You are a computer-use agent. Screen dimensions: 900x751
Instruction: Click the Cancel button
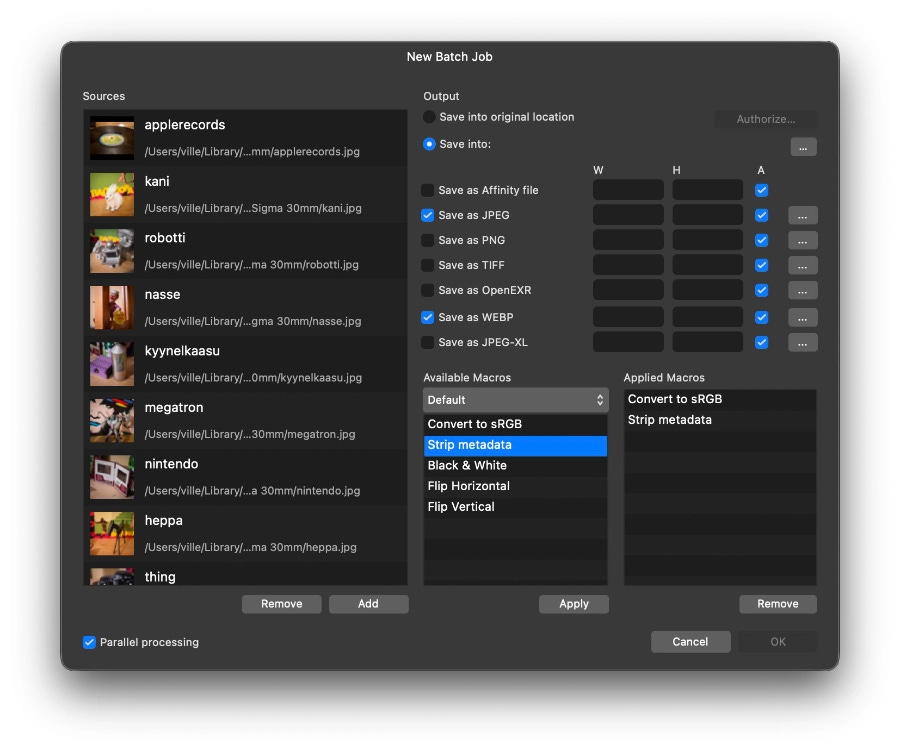coord(690,642)
